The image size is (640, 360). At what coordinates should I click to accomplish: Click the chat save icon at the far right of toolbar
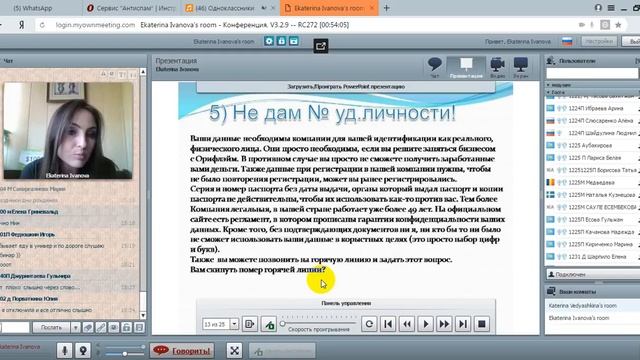point(139,327)
